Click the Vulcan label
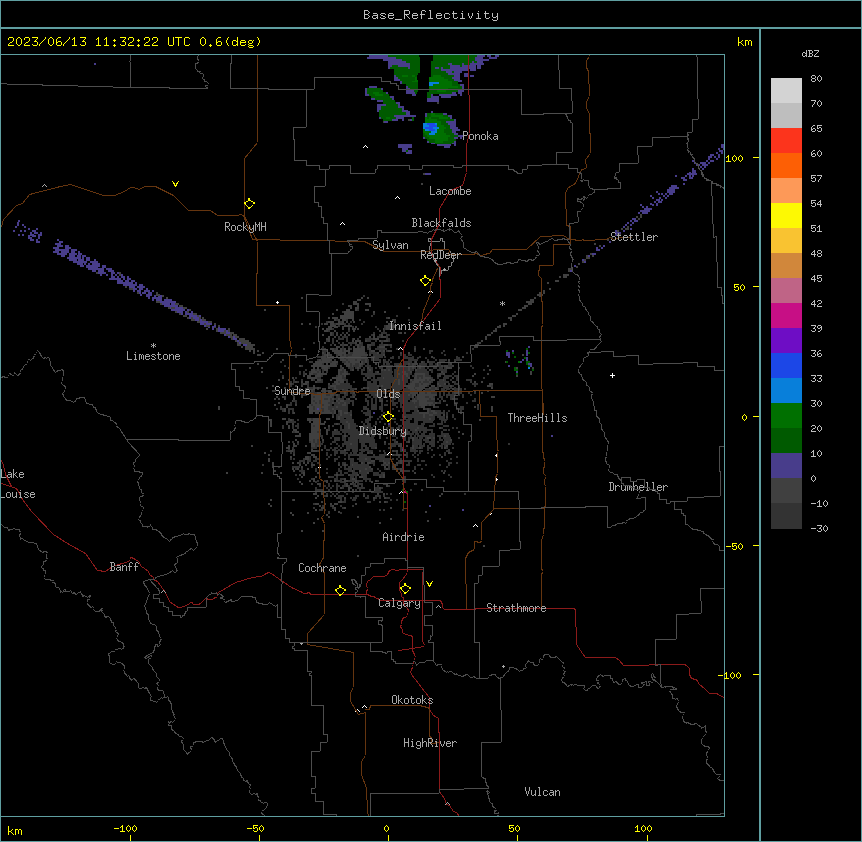 click(542, 792)
